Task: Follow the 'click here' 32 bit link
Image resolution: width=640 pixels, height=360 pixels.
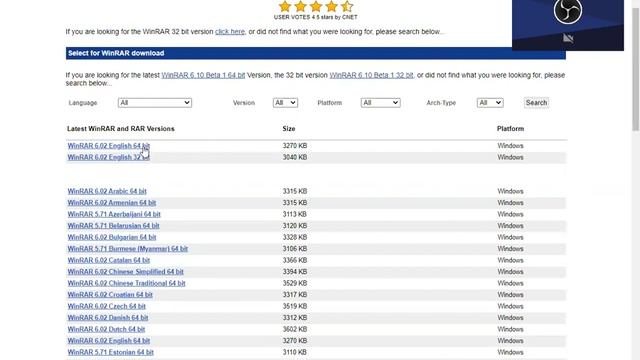Action: 230,32
